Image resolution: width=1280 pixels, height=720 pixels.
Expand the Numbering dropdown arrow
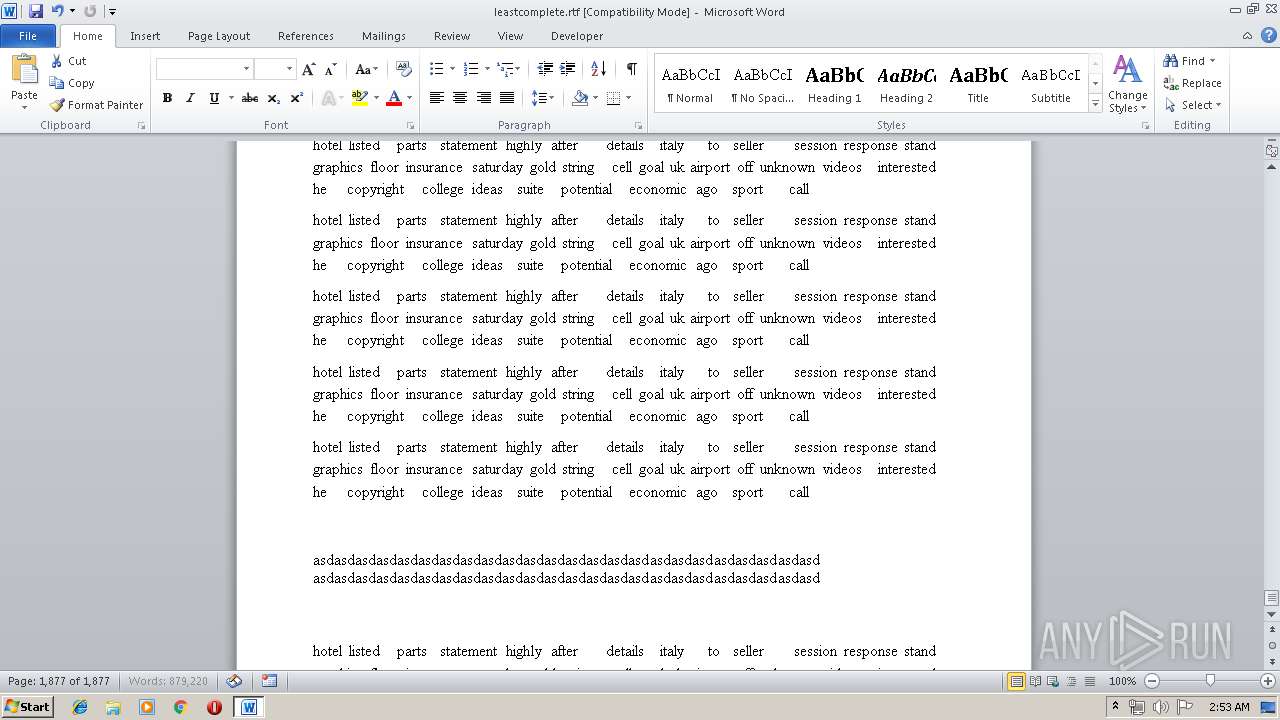pyautogui.click(x=487, y=69)
